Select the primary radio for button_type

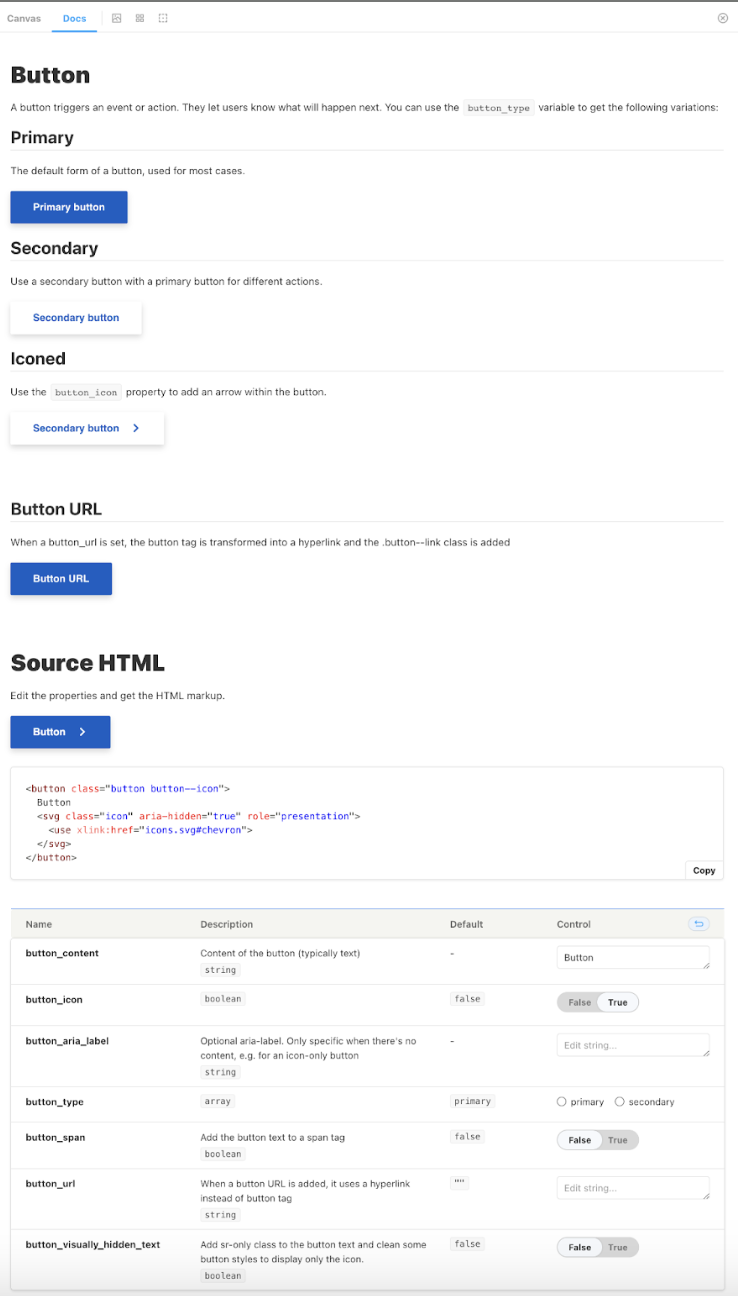562,1102
